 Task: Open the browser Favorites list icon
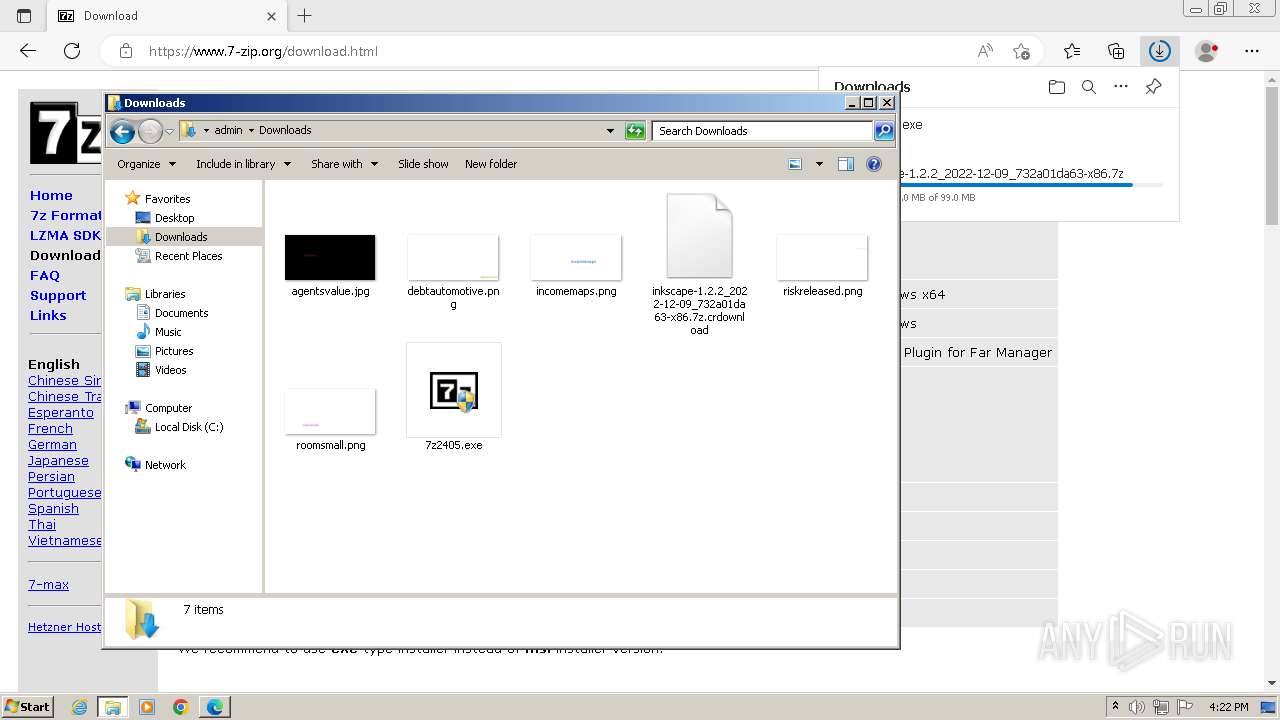pyautogui.click(x=1072, y=51)
